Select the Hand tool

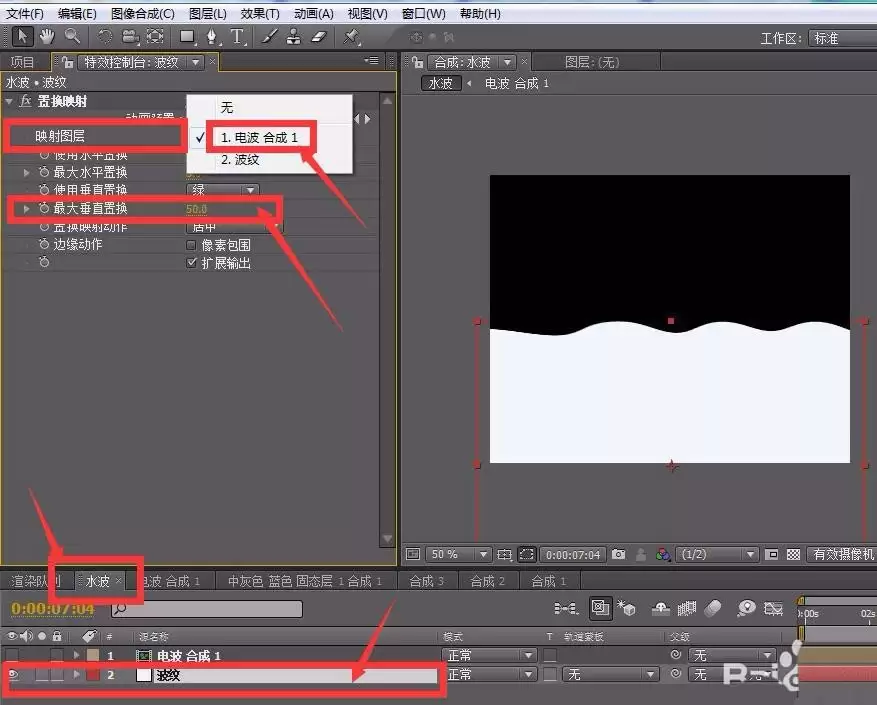point(47,37)
